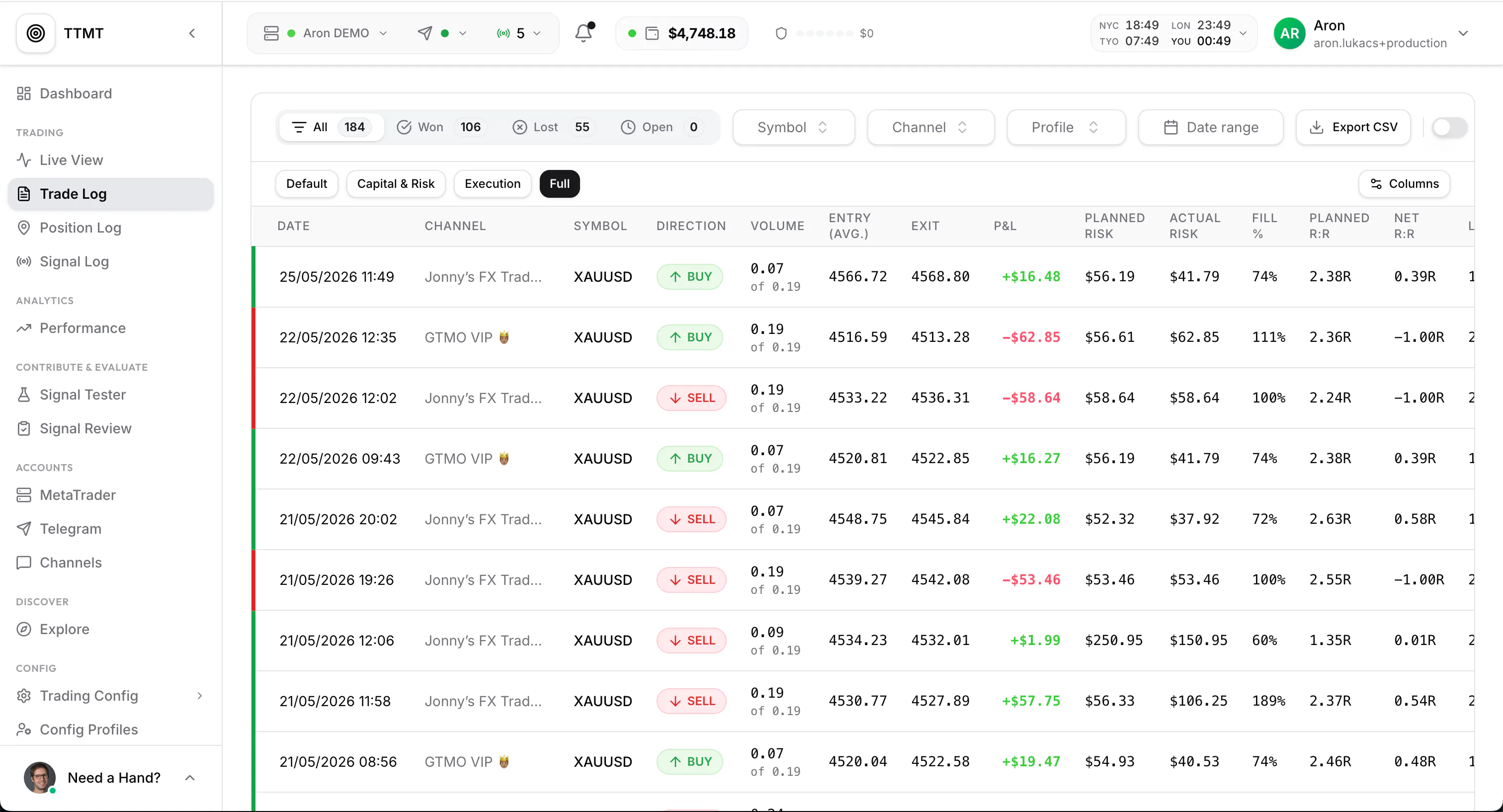Click the Explore compass icon
The image size is (1503, 812).
(x=24, y=629)
